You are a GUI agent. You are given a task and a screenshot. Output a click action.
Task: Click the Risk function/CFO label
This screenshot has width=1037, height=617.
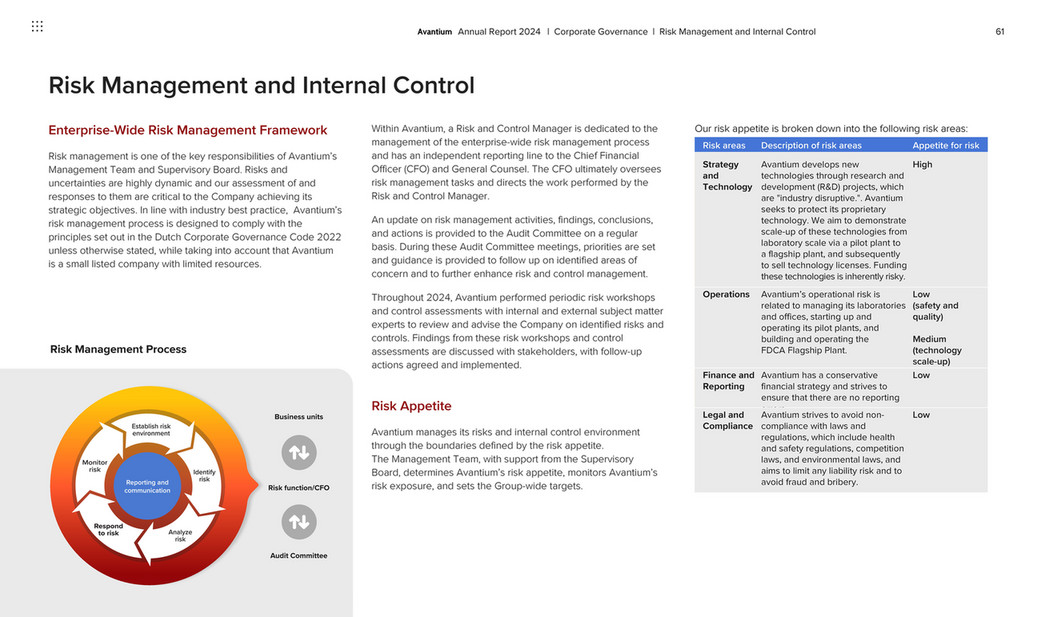point(299,487)
